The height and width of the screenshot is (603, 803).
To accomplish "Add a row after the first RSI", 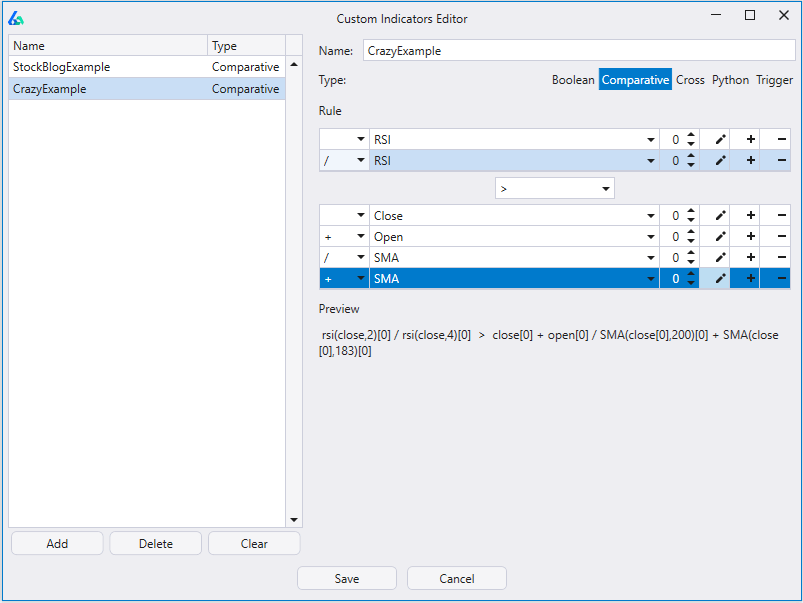I will pos(750,140).
